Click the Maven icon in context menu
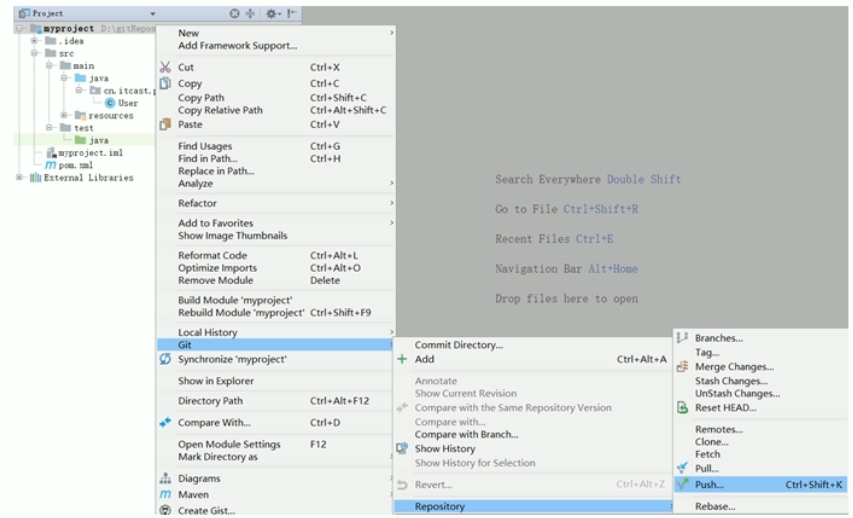 click(165, 494)
